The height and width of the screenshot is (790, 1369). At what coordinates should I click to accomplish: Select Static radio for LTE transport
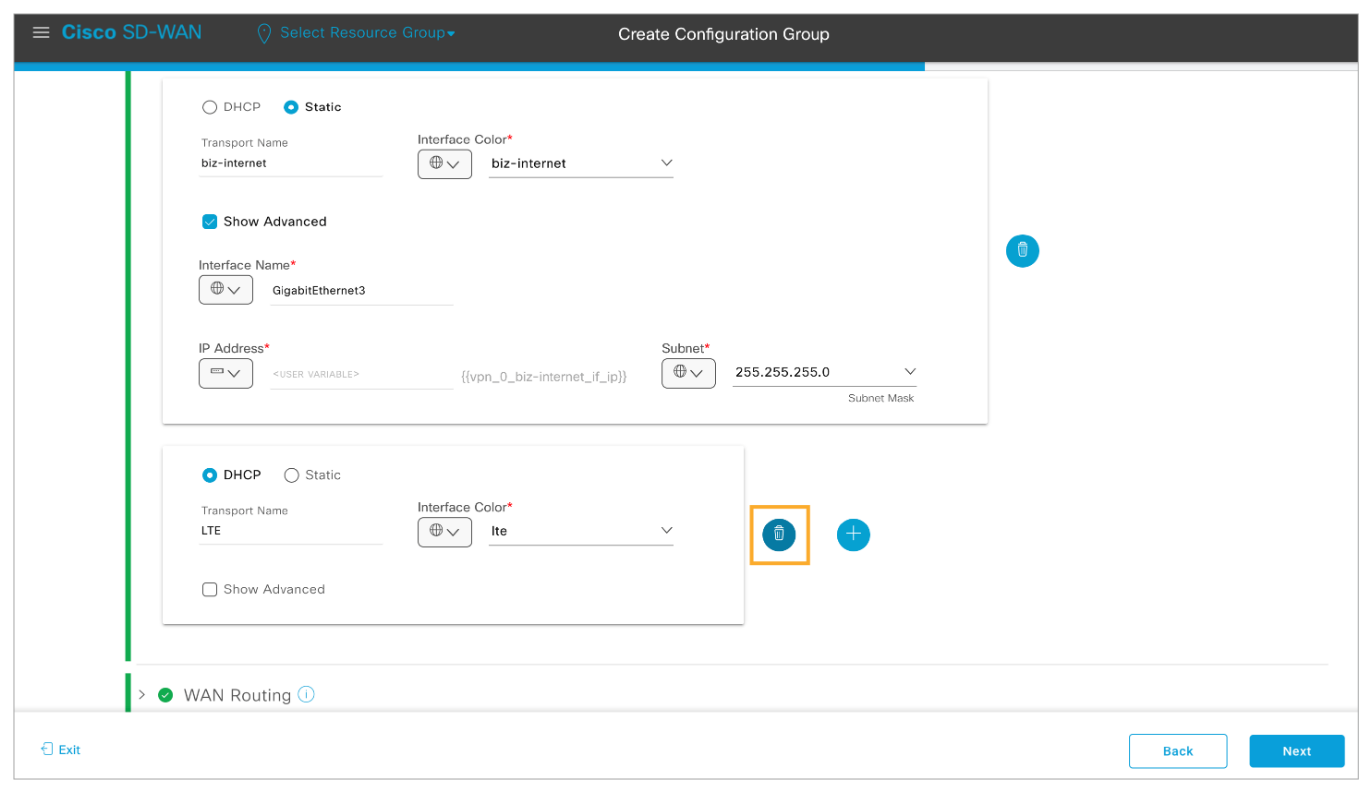pos(292,475)
